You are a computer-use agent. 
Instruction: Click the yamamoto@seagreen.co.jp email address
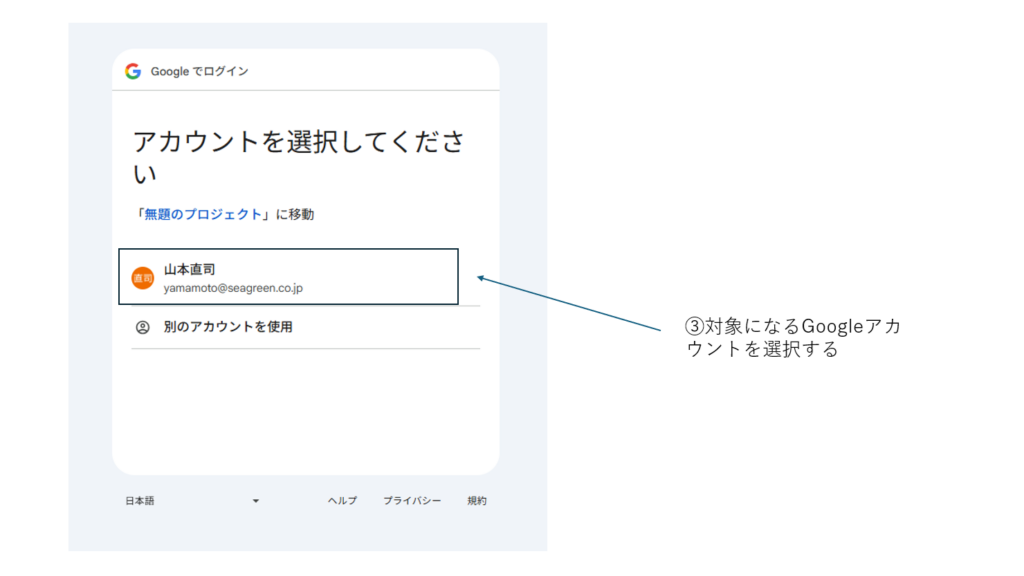[x=233, y=288]
